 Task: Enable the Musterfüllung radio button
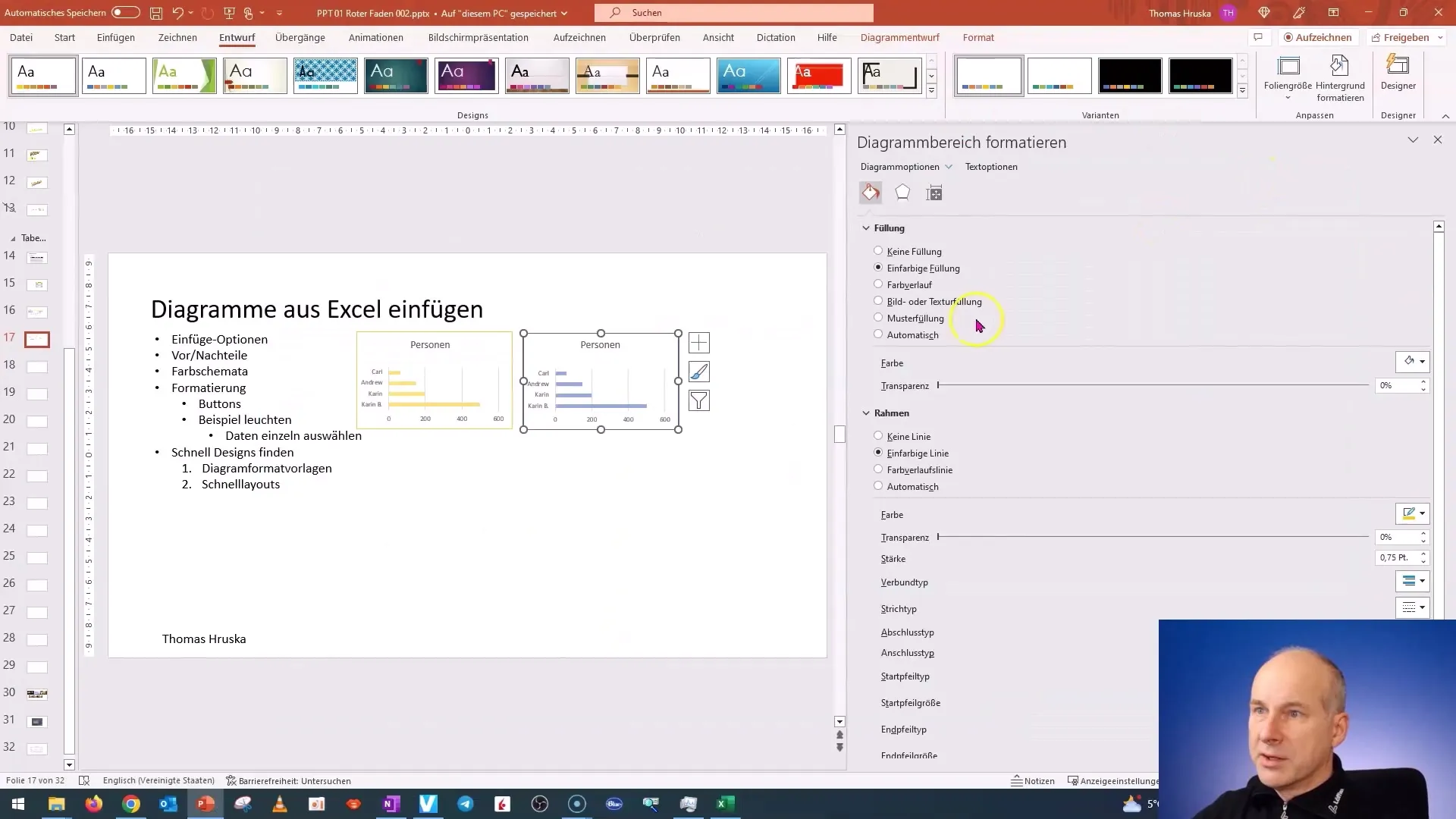878,318
